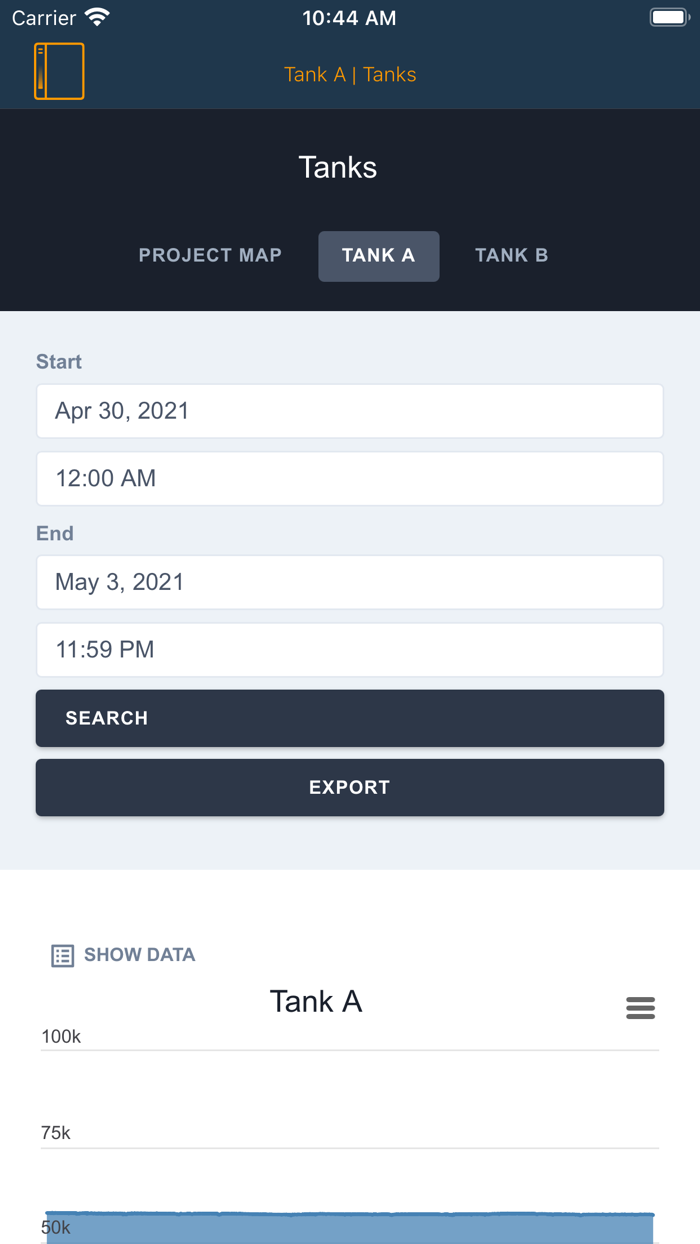
Task: Click the Tank A chart title
Action: coord(316,1000)
